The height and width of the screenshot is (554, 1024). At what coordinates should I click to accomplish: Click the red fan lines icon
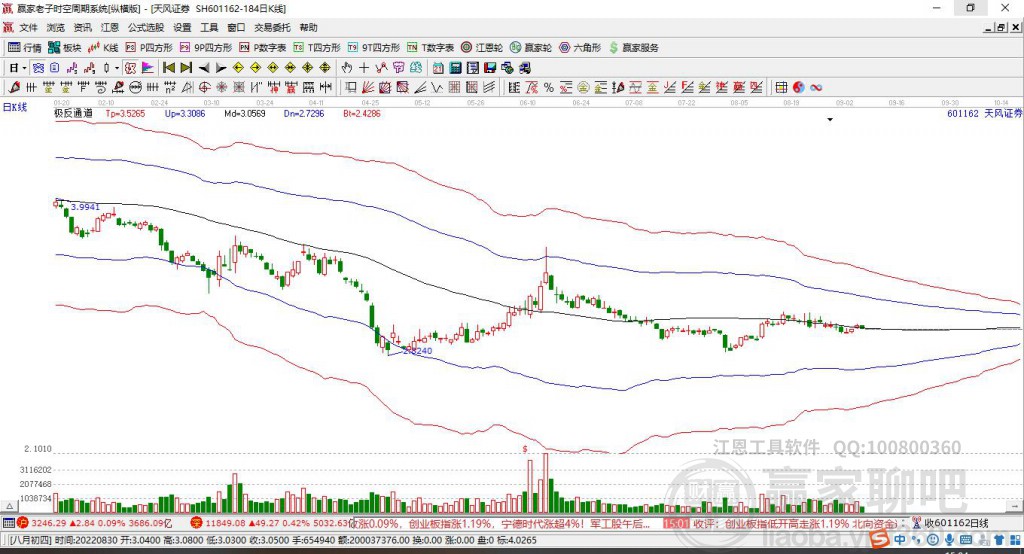[368, 88]
